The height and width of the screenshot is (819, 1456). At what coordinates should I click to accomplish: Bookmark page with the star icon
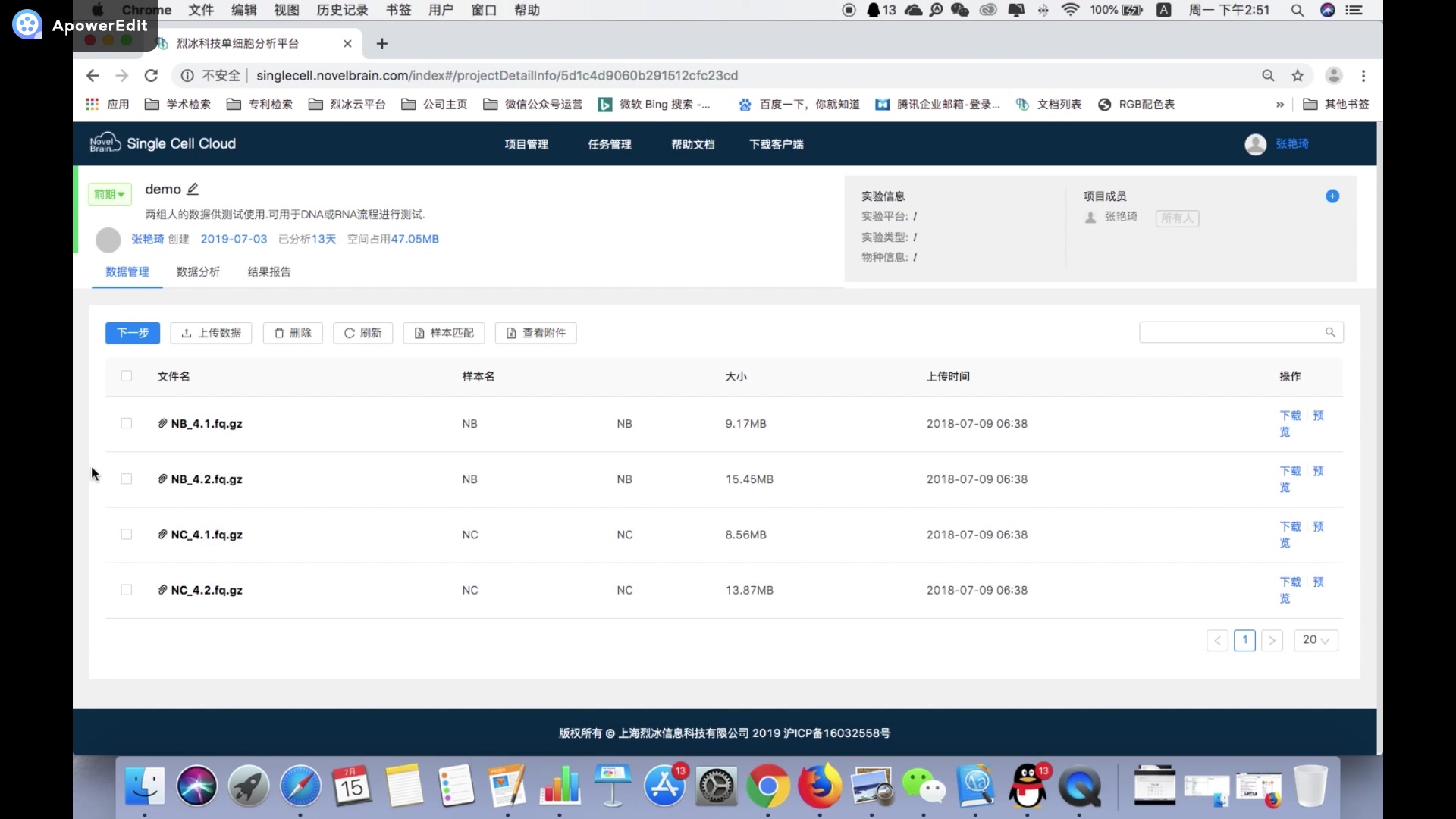(x=1298, y=75)
